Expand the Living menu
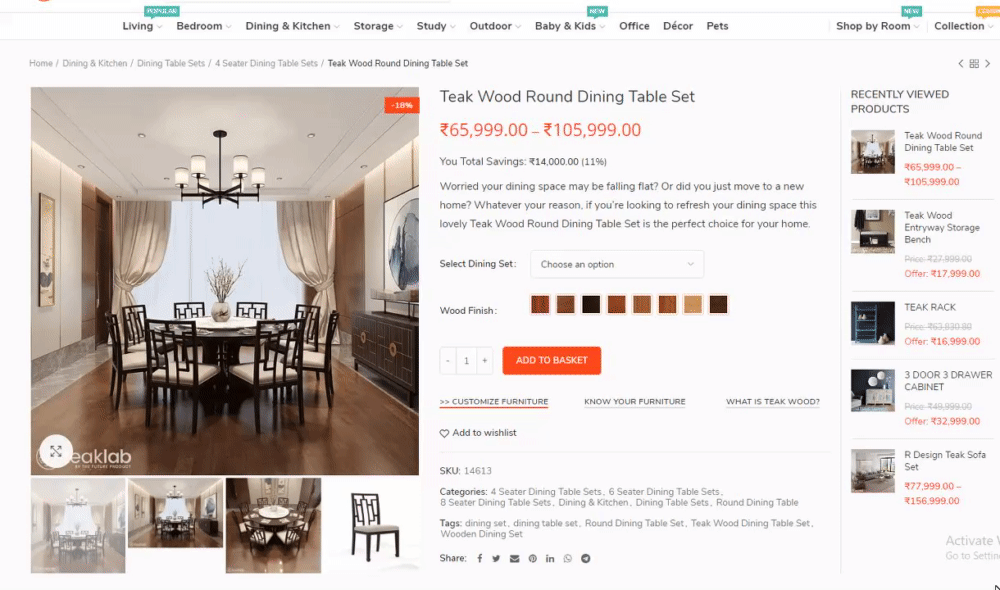 142,26
